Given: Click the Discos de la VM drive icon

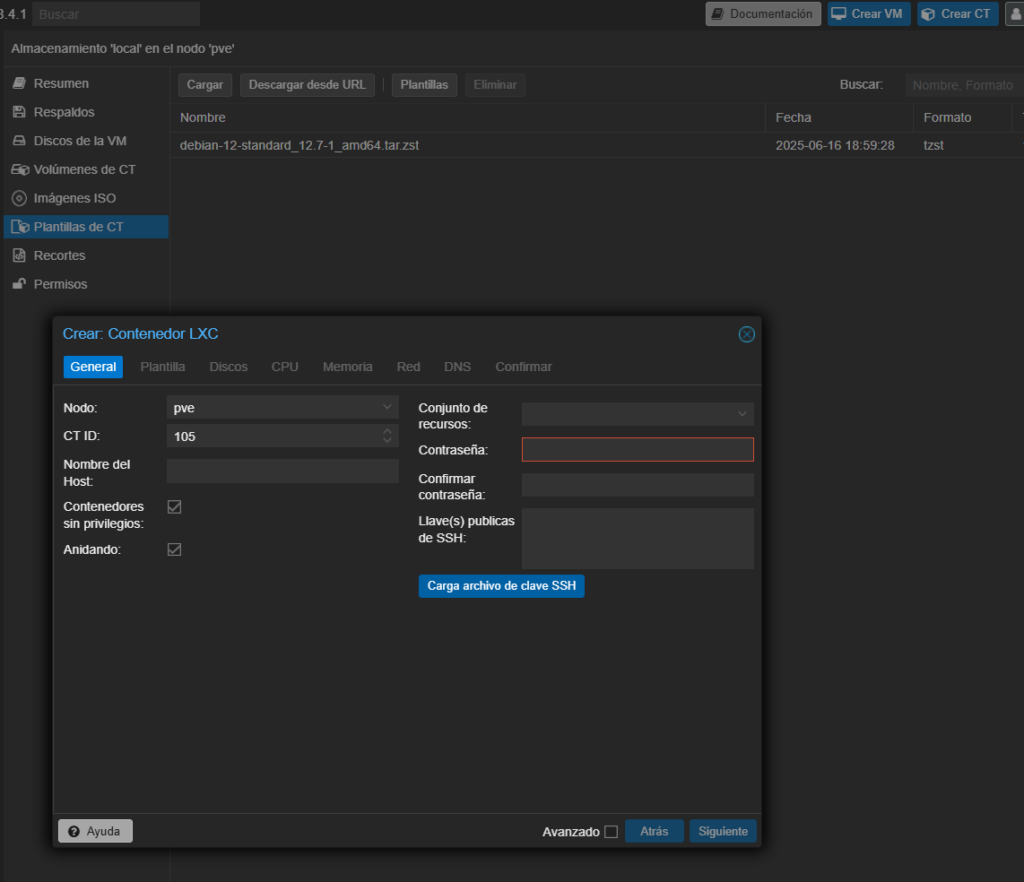Looking at the screenshot, I should (19, 141).
